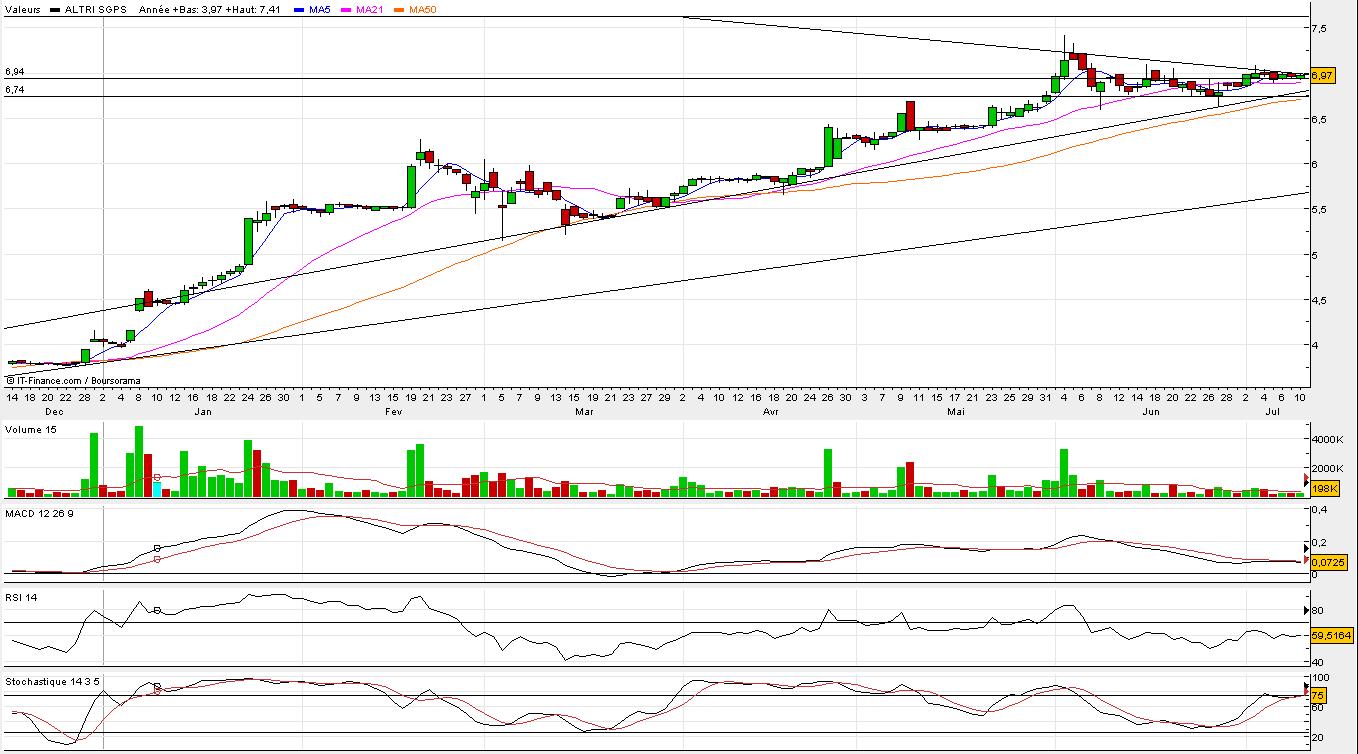Click the MACD 12 26 9 panel title
The height and width of the screenshot is (754, 1358).
point(39,513)
